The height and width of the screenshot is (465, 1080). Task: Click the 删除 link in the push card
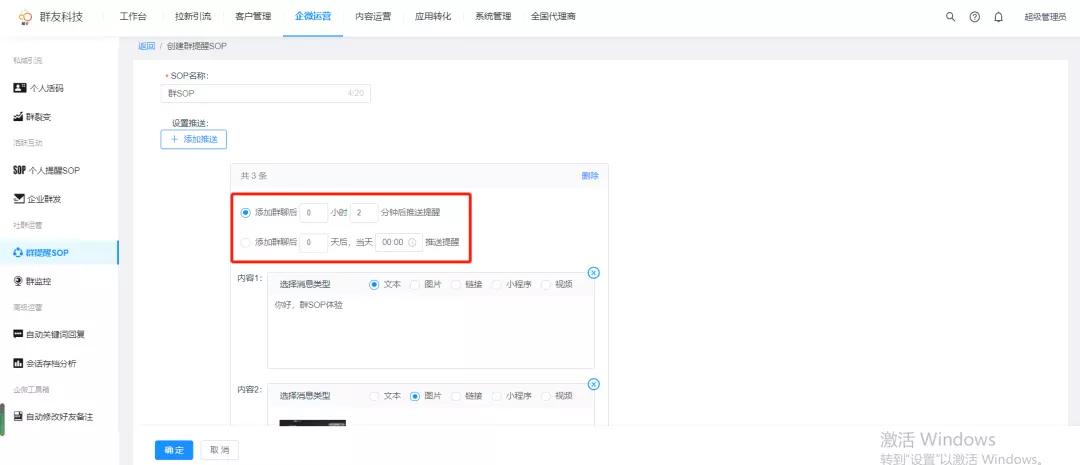tap(590, 176)
